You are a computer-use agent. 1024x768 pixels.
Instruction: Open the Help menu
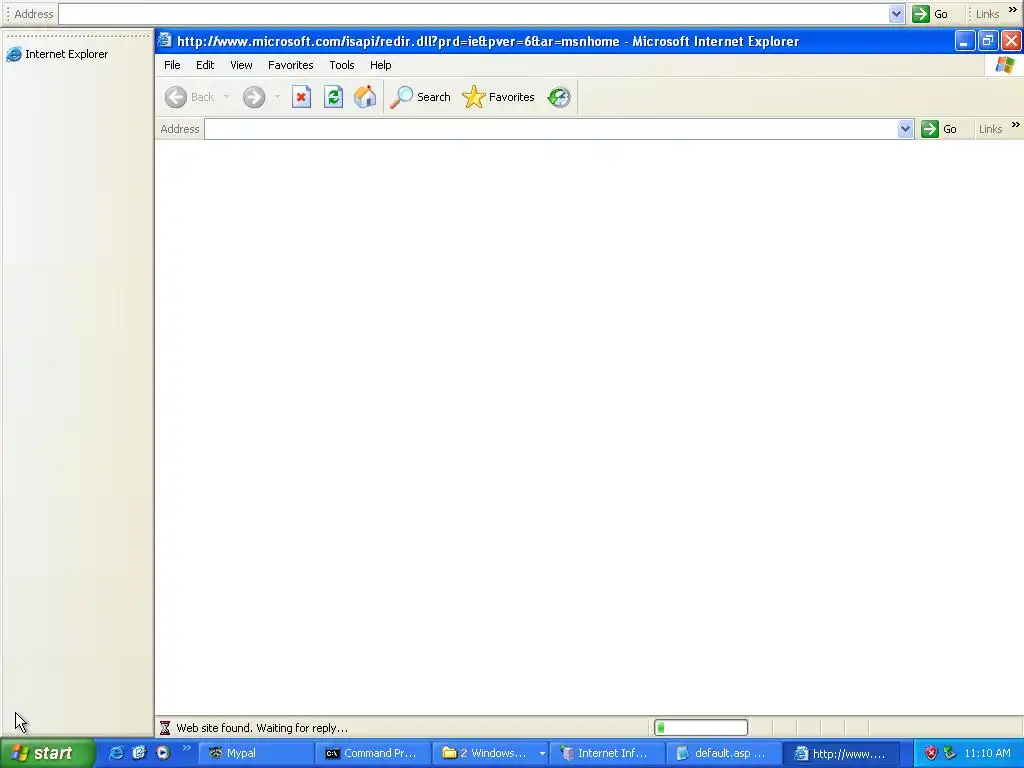380,65
